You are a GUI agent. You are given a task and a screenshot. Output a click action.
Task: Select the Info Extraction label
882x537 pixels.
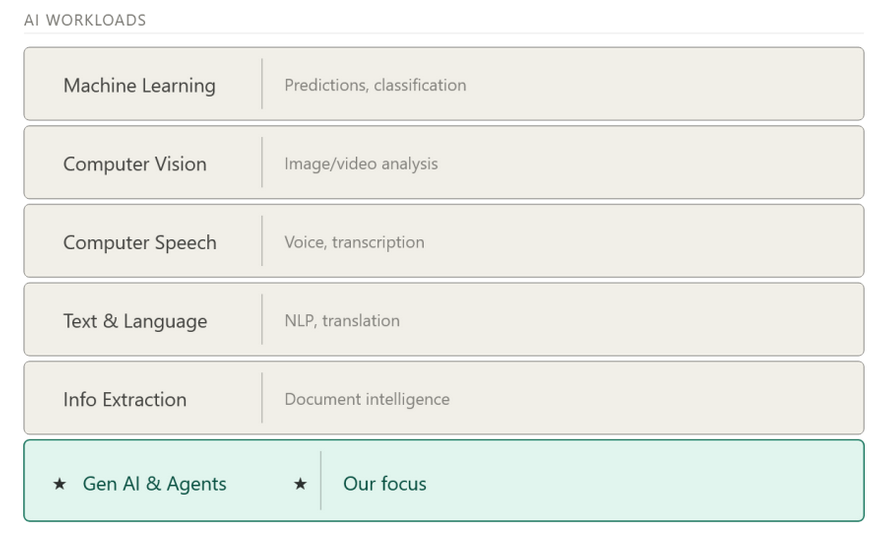(125, 399)
